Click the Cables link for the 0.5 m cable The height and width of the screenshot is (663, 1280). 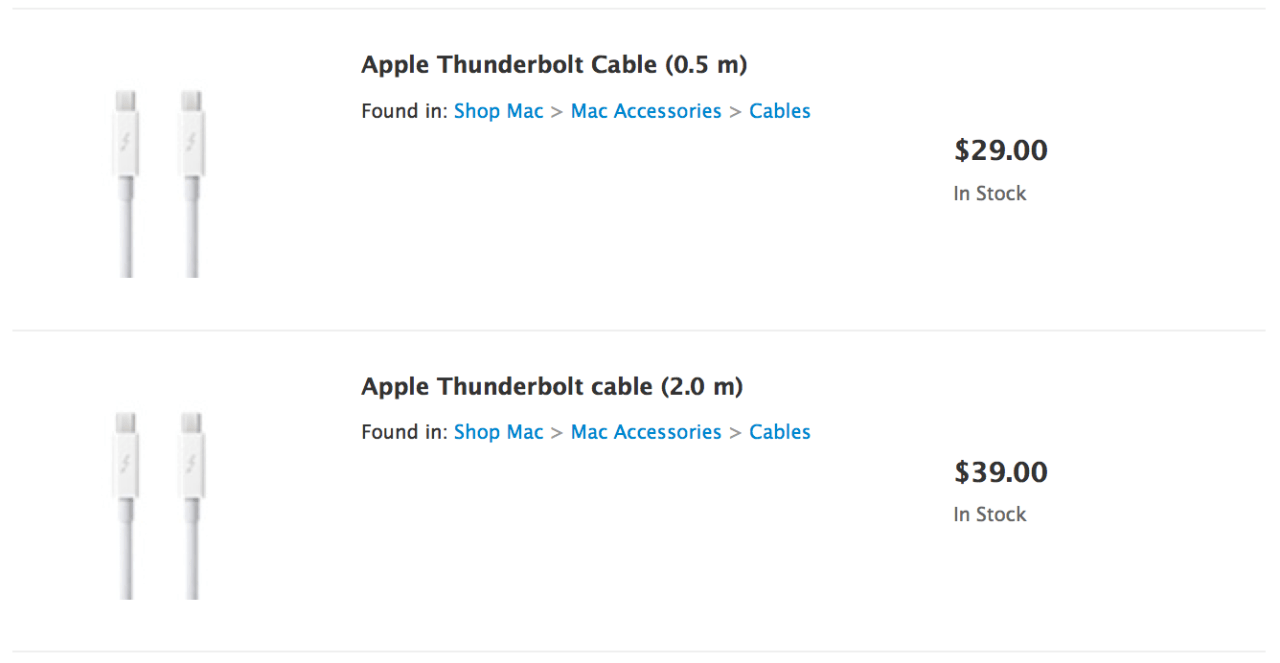(780, 111)
